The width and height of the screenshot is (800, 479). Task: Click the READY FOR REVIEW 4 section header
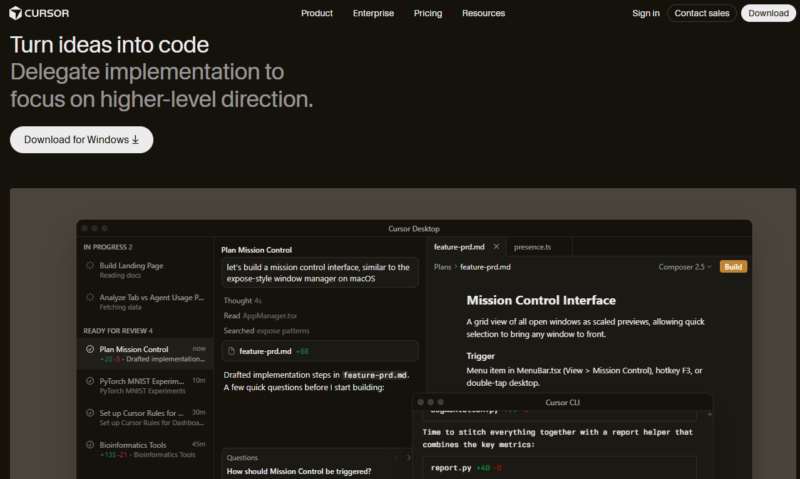click(x=118, y=331)
